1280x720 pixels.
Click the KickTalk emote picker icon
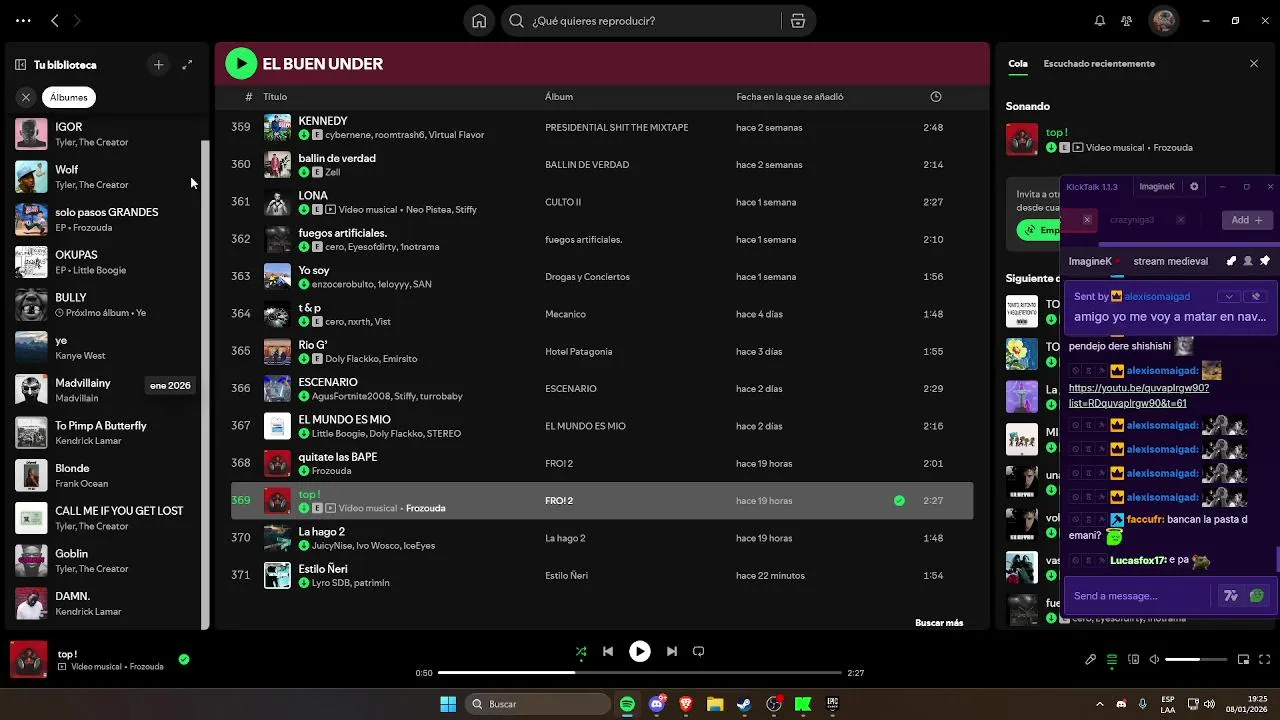pyautogui.click(x=1257, y=596)
